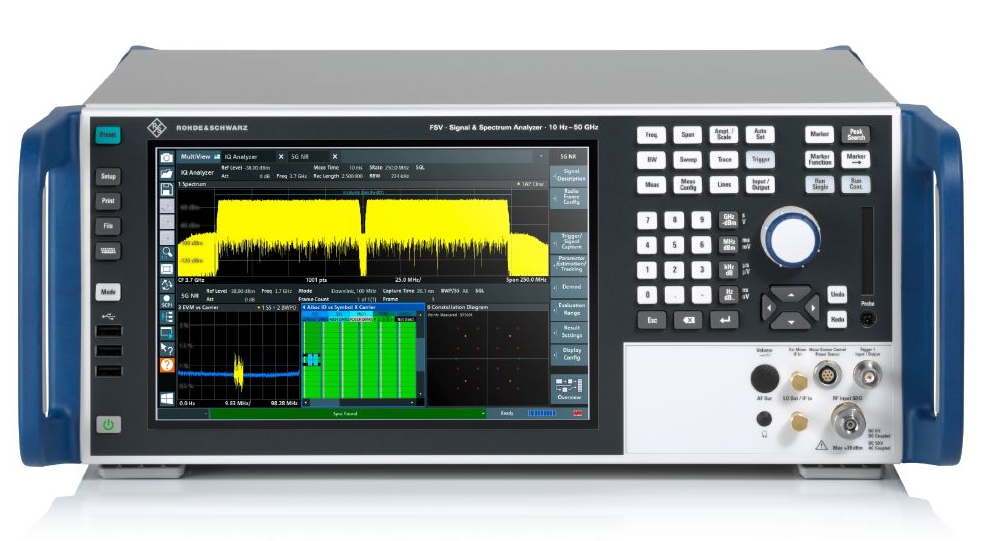Click the blue progress bar in status bar

(x=541, y=413)
